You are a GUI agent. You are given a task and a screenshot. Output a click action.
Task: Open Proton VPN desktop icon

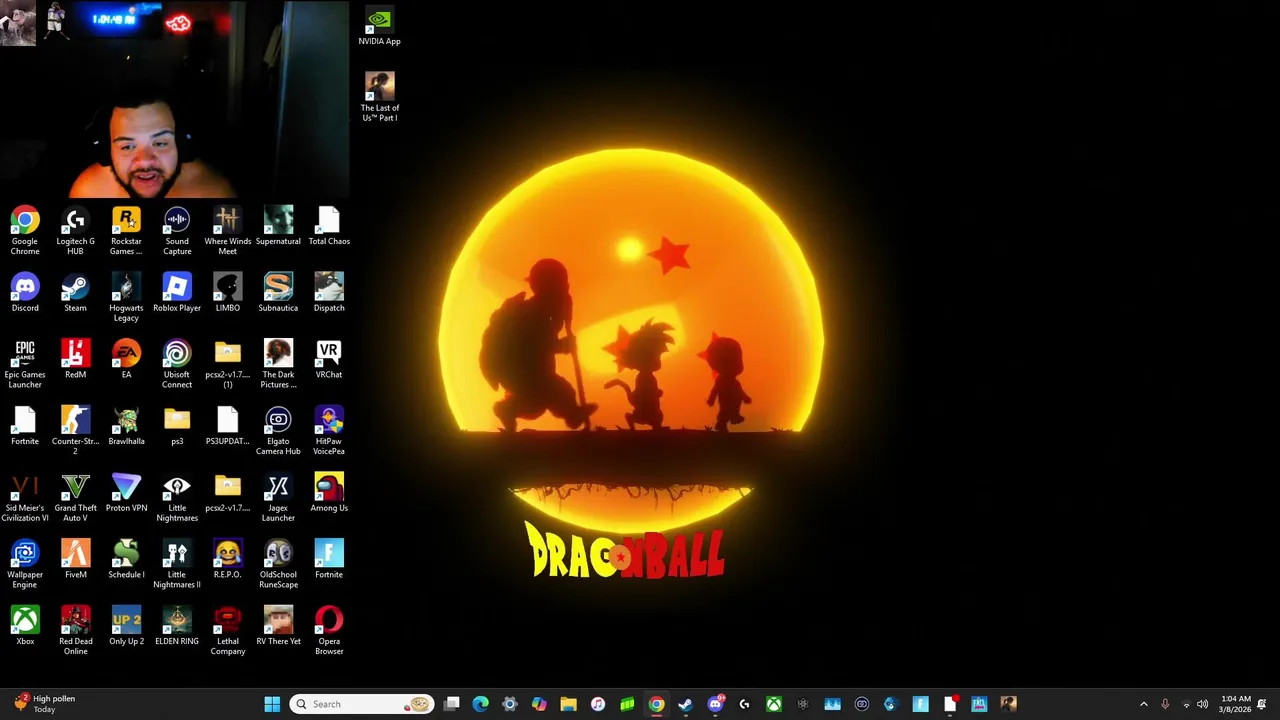(126, 494)
